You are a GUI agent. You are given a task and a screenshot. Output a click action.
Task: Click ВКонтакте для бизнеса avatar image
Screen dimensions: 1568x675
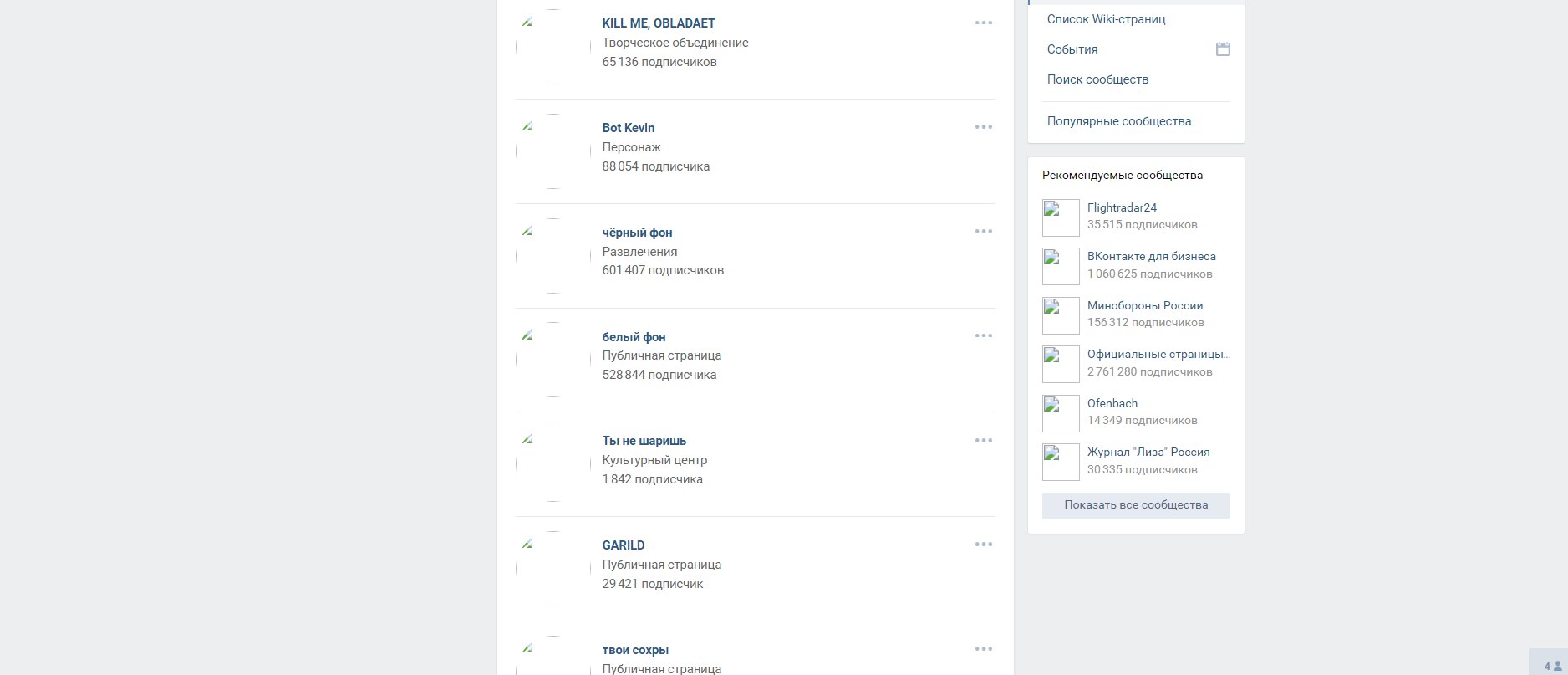point(1061,267)
